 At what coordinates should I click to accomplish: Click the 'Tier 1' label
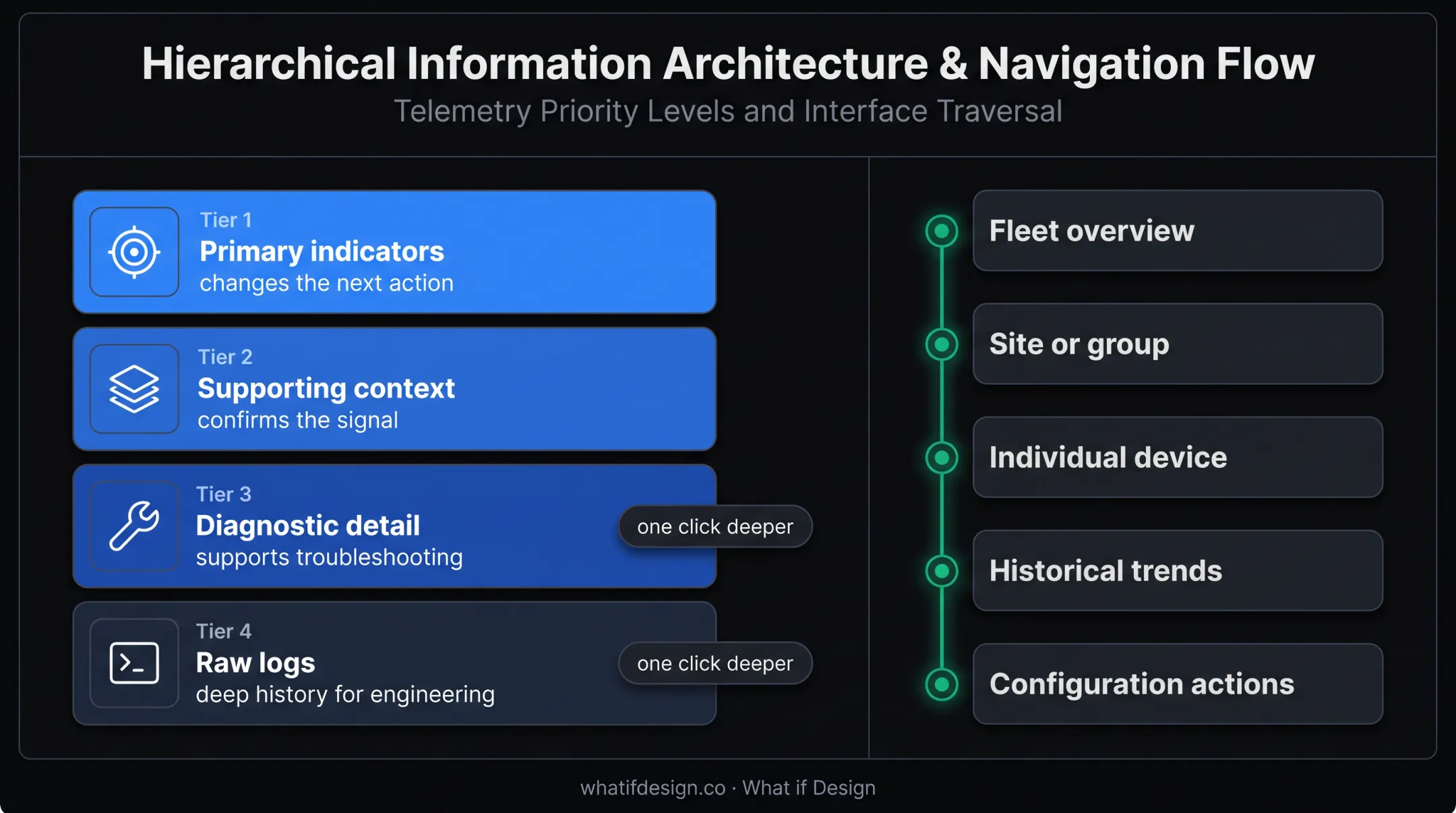[x=226, y=220]
